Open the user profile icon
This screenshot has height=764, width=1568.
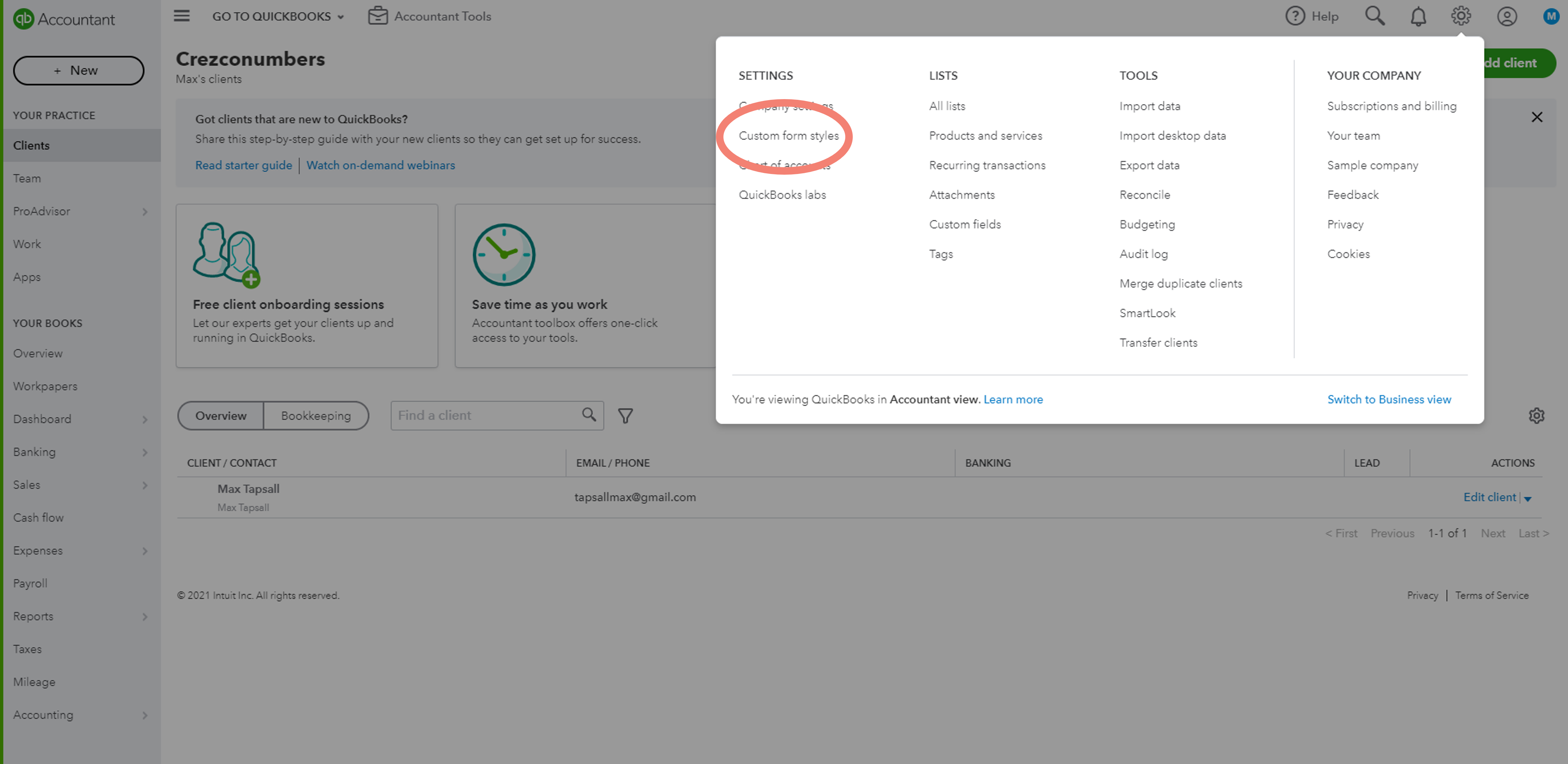[1506, 16]
